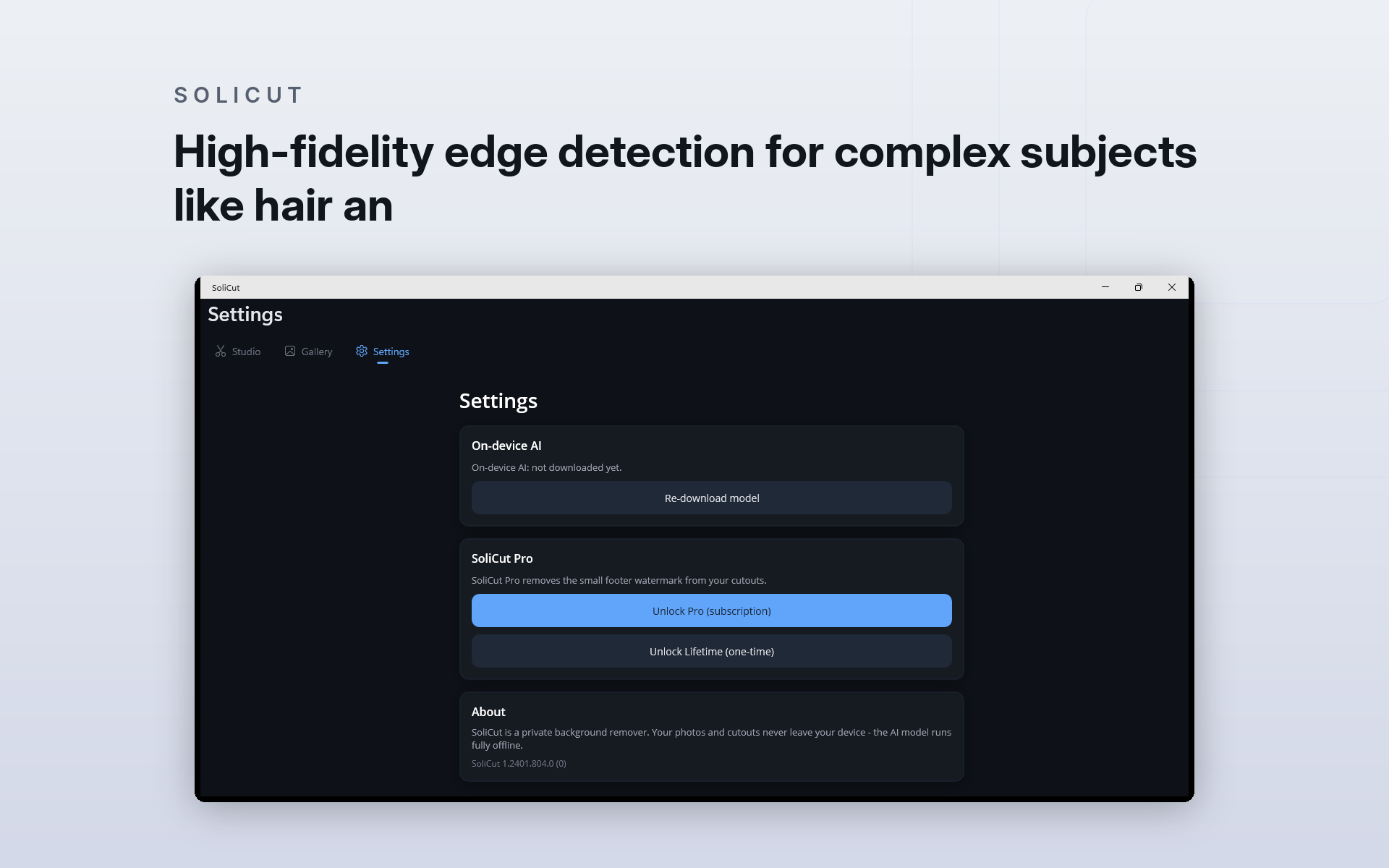This screenshot has height=868, width=1389.
Task: Click the SoliCut title bar text
Action: point(226,288)
